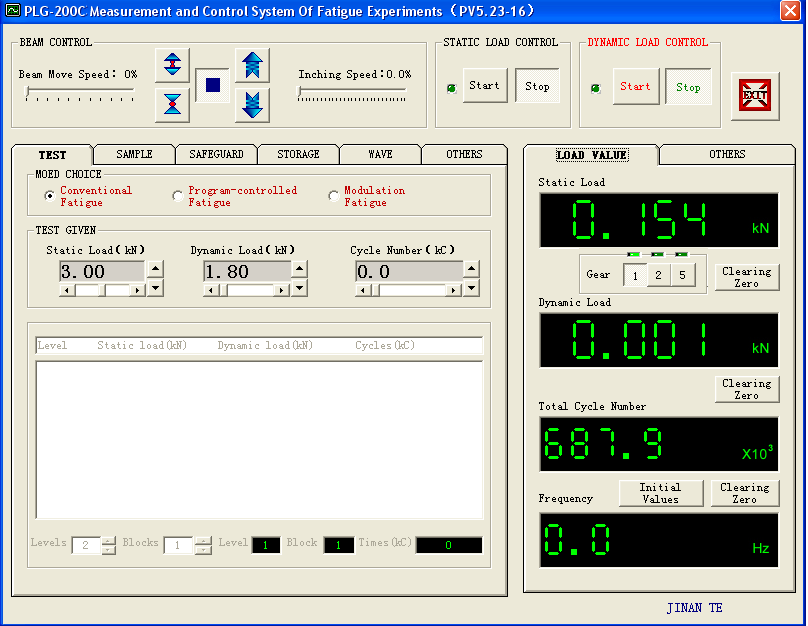Click the Static Load value field

(101, 271)
